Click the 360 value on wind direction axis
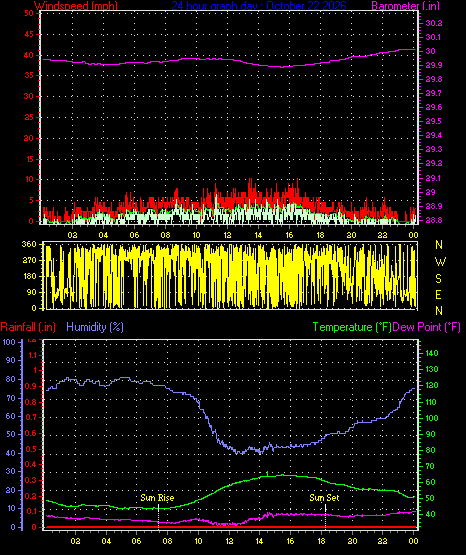Image resolution: width=466 pixels, height=555 pixels. pyautogui.click(x=29, y=244)
